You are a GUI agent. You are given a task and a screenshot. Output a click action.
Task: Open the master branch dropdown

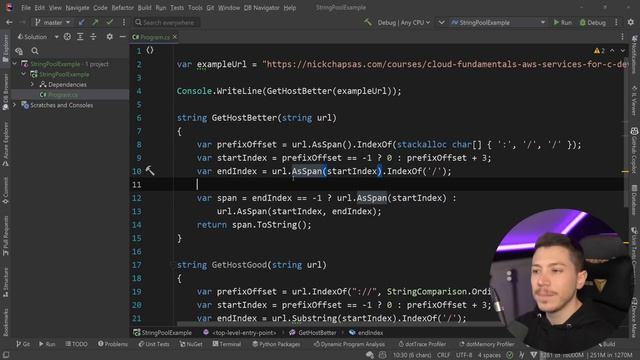click(52, 22)
